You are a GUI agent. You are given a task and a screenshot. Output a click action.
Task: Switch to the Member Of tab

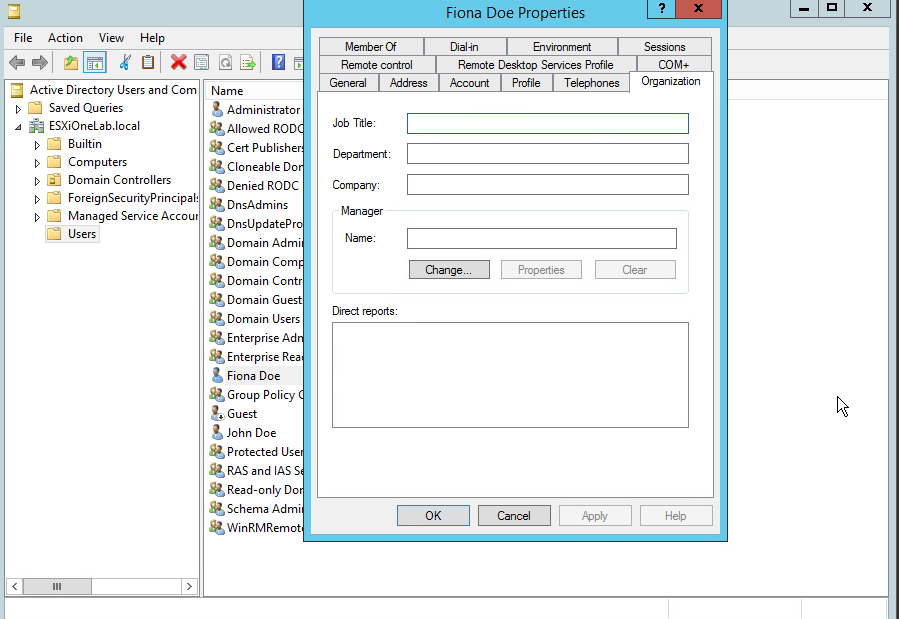[x=371, y=46]
